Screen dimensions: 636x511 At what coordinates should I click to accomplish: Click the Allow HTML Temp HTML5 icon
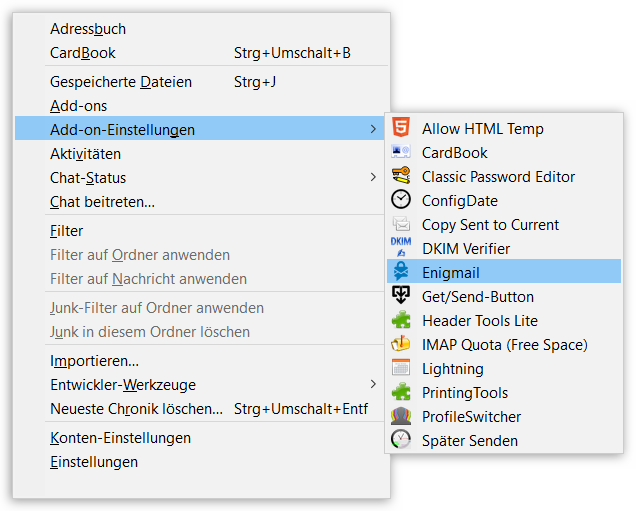[x=401, y=128]
